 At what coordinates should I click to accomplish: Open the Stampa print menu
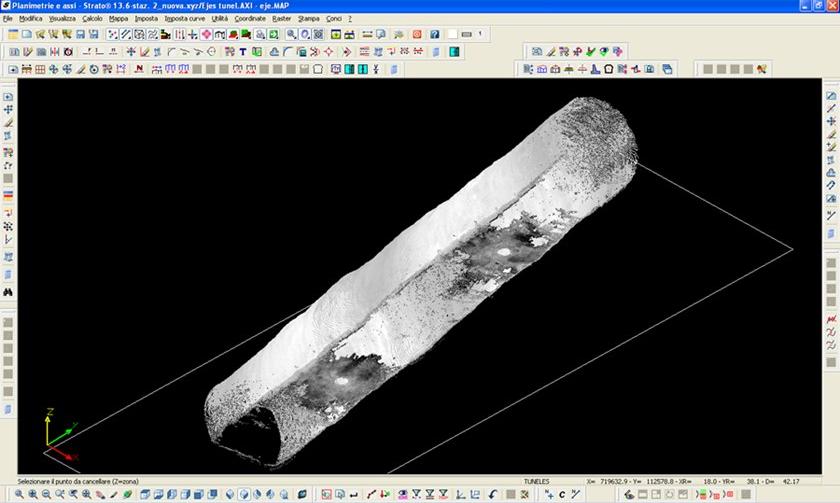tap(308, 18)
